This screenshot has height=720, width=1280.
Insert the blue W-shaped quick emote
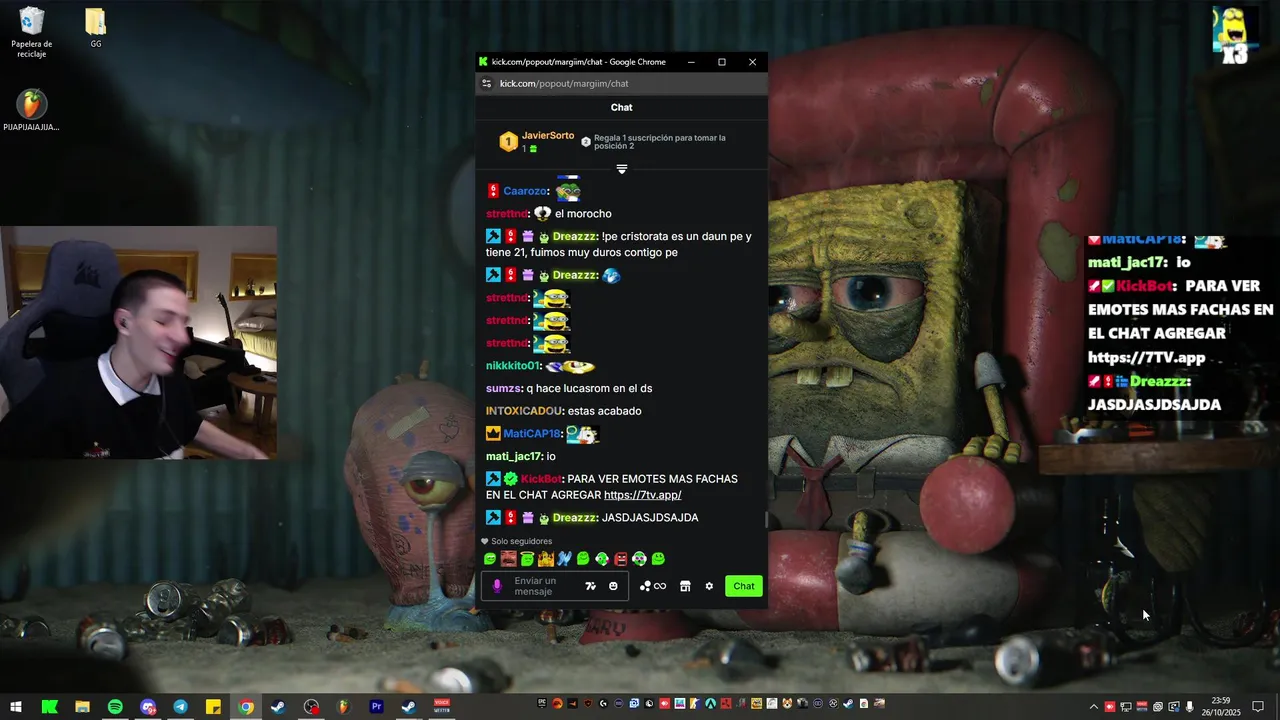(565, 559)
